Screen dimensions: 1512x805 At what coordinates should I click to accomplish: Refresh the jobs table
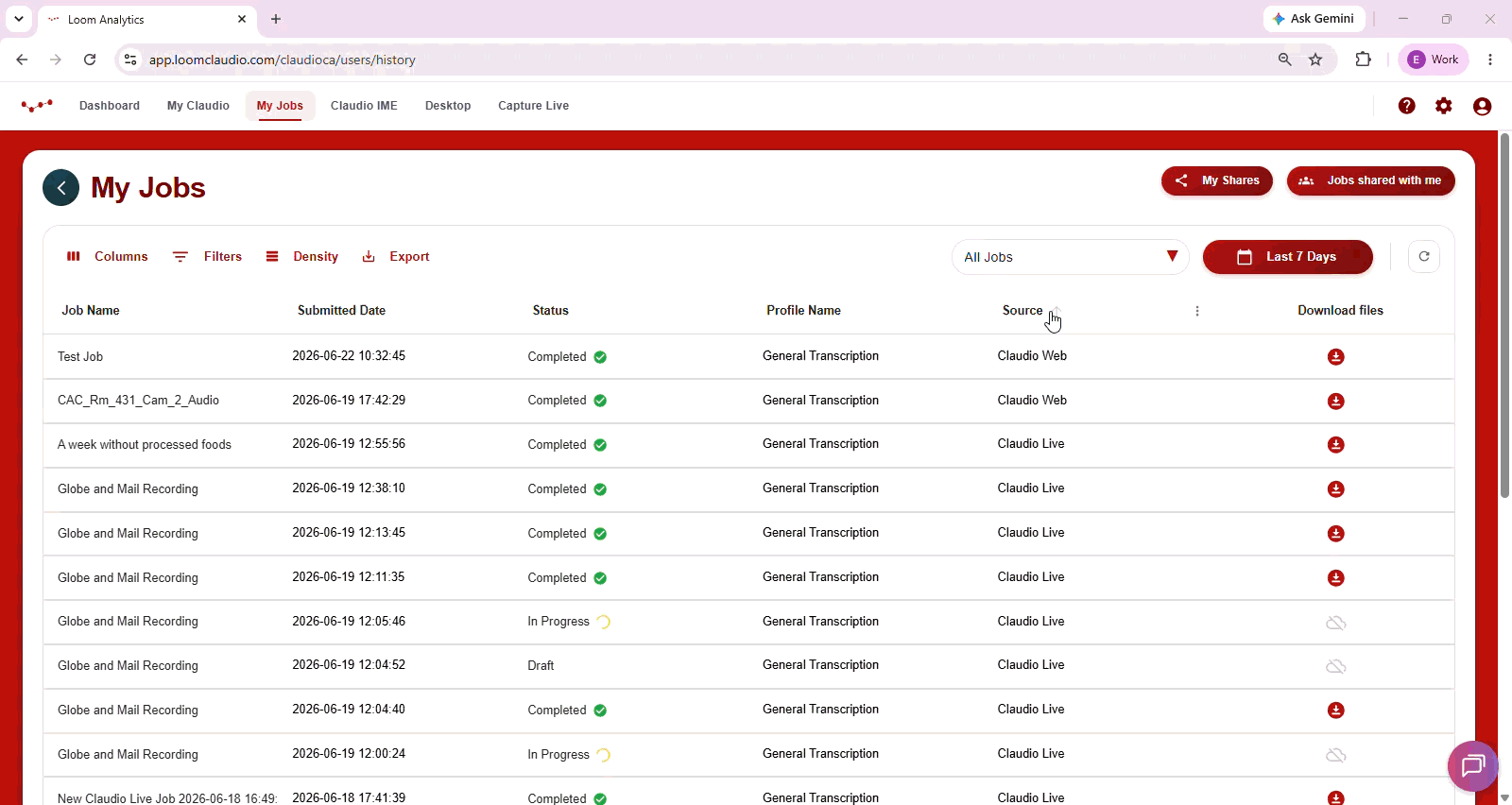tap(1424, 256)
